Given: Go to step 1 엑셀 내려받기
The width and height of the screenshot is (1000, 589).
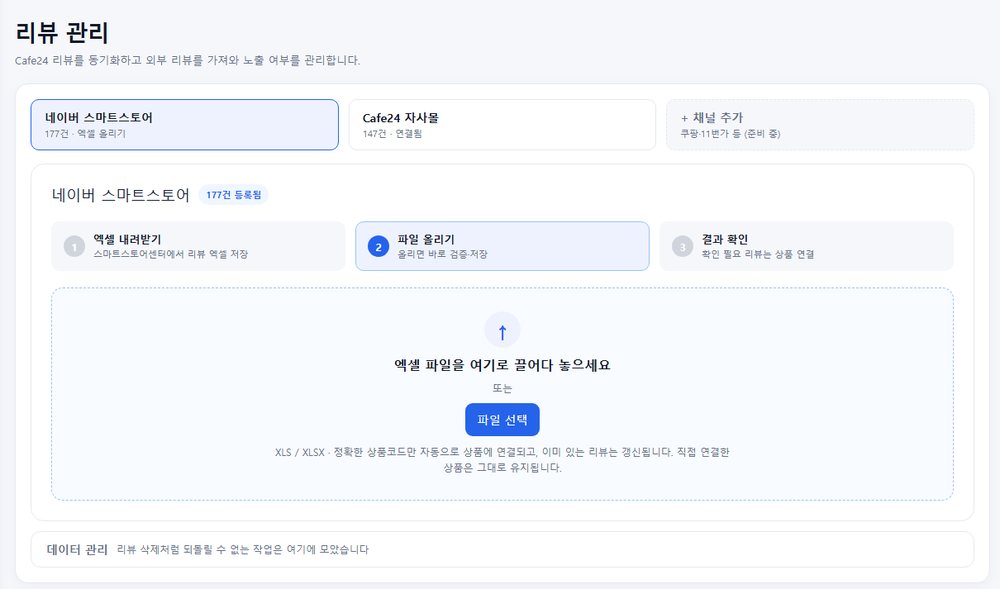Looking at the screenshot, I should click(198, 246).
